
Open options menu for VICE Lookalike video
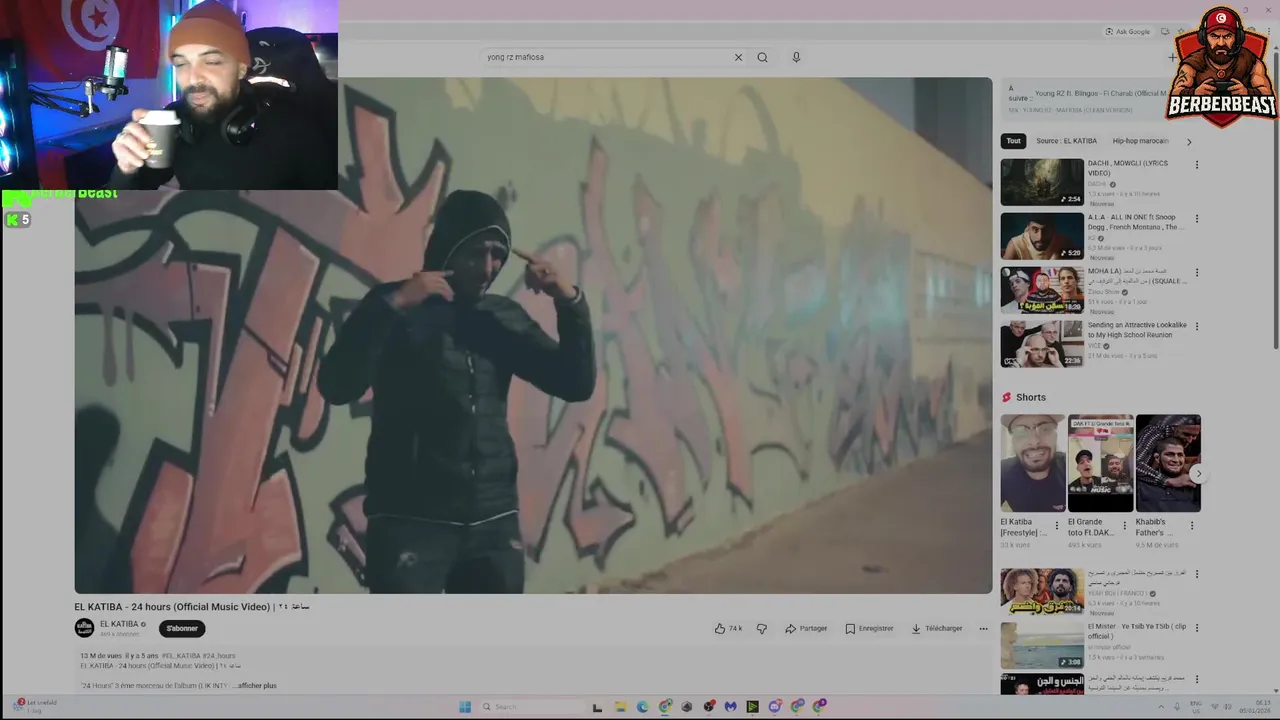(1196, 327)
